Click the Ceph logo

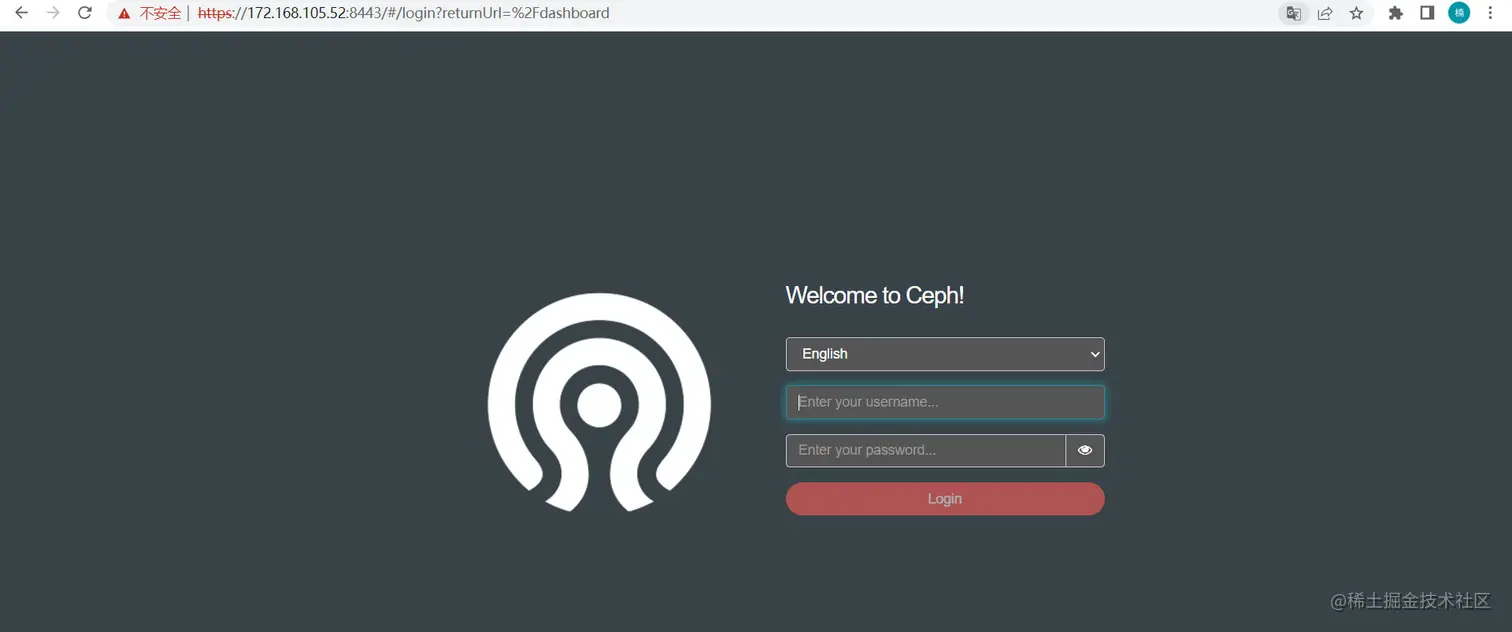coord(599,402)
